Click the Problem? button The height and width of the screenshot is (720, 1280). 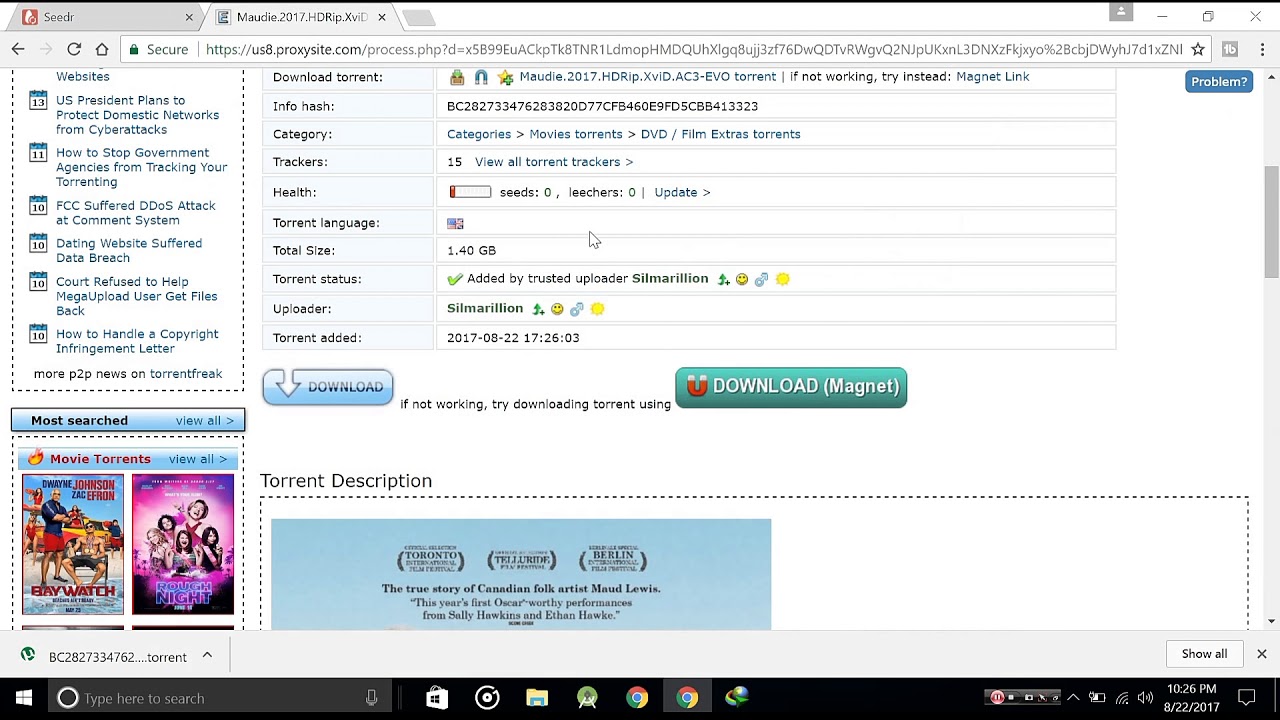[1219, 82]
